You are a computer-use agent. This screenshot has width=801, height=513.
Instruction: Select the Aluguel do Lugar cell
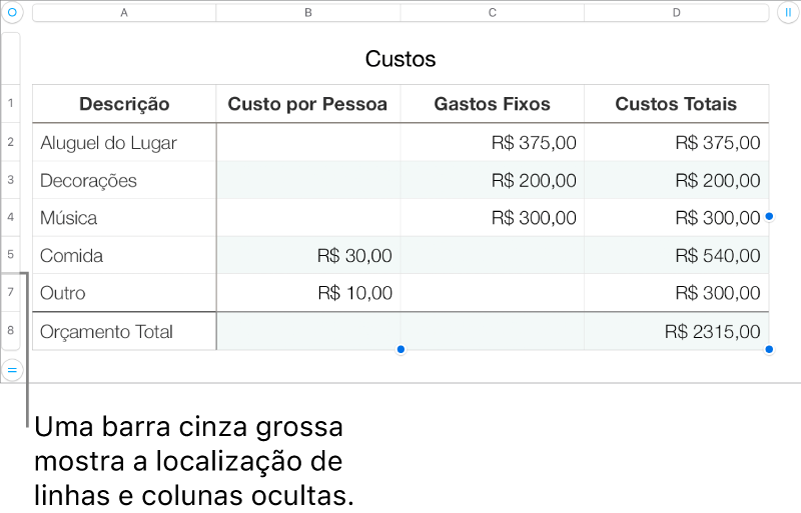pyautogui.click(x=124, y=143)
